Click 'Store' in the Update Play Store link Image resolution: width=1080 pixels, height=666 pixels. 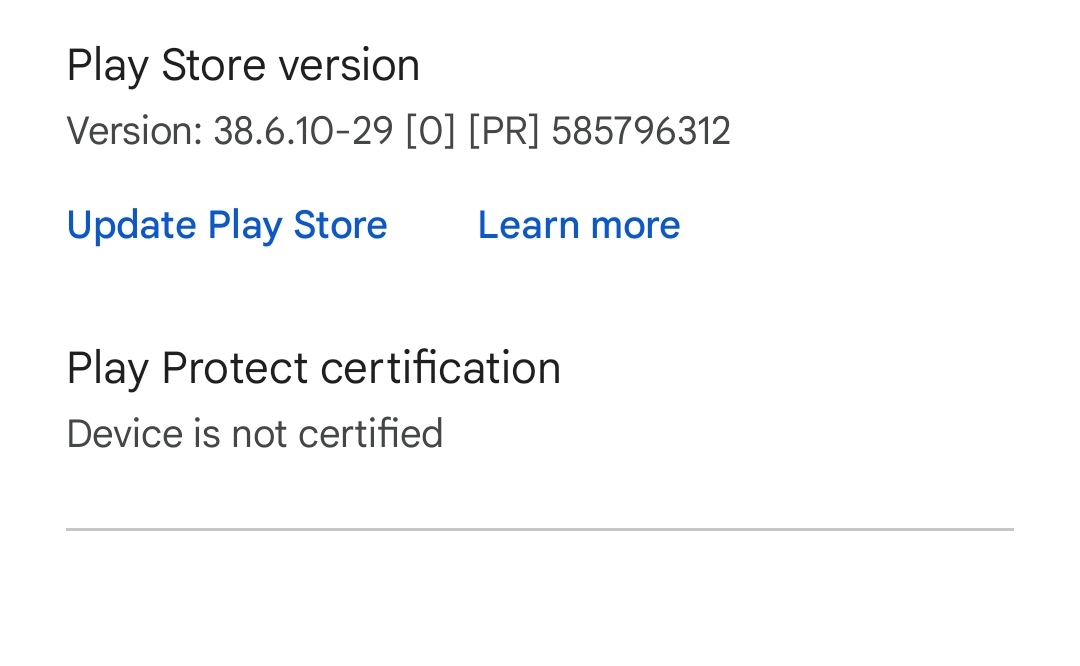tap(340, 225)
